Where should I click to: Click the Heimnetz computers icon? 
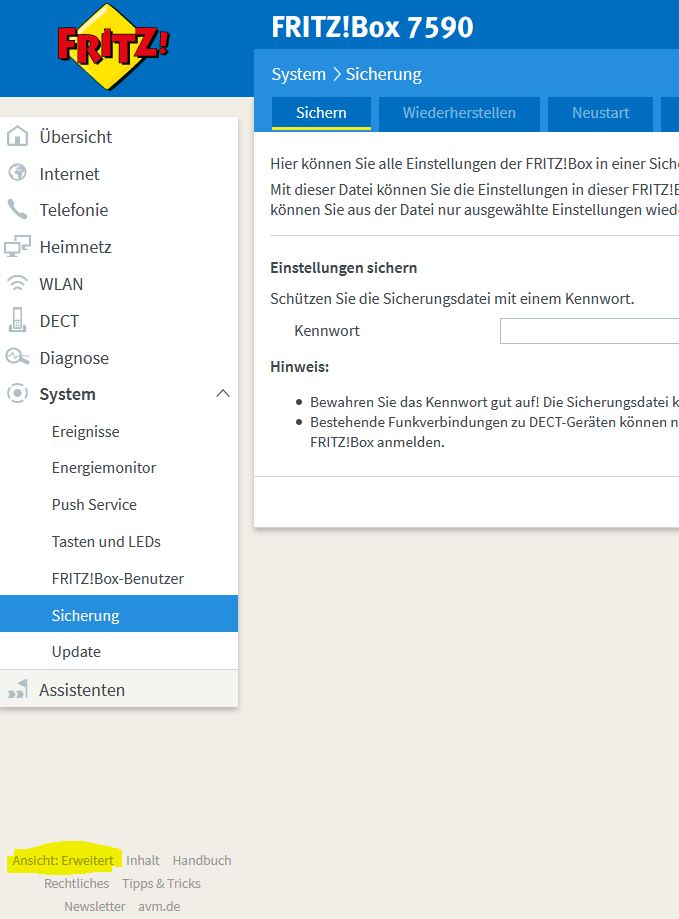tap(17, 247)
